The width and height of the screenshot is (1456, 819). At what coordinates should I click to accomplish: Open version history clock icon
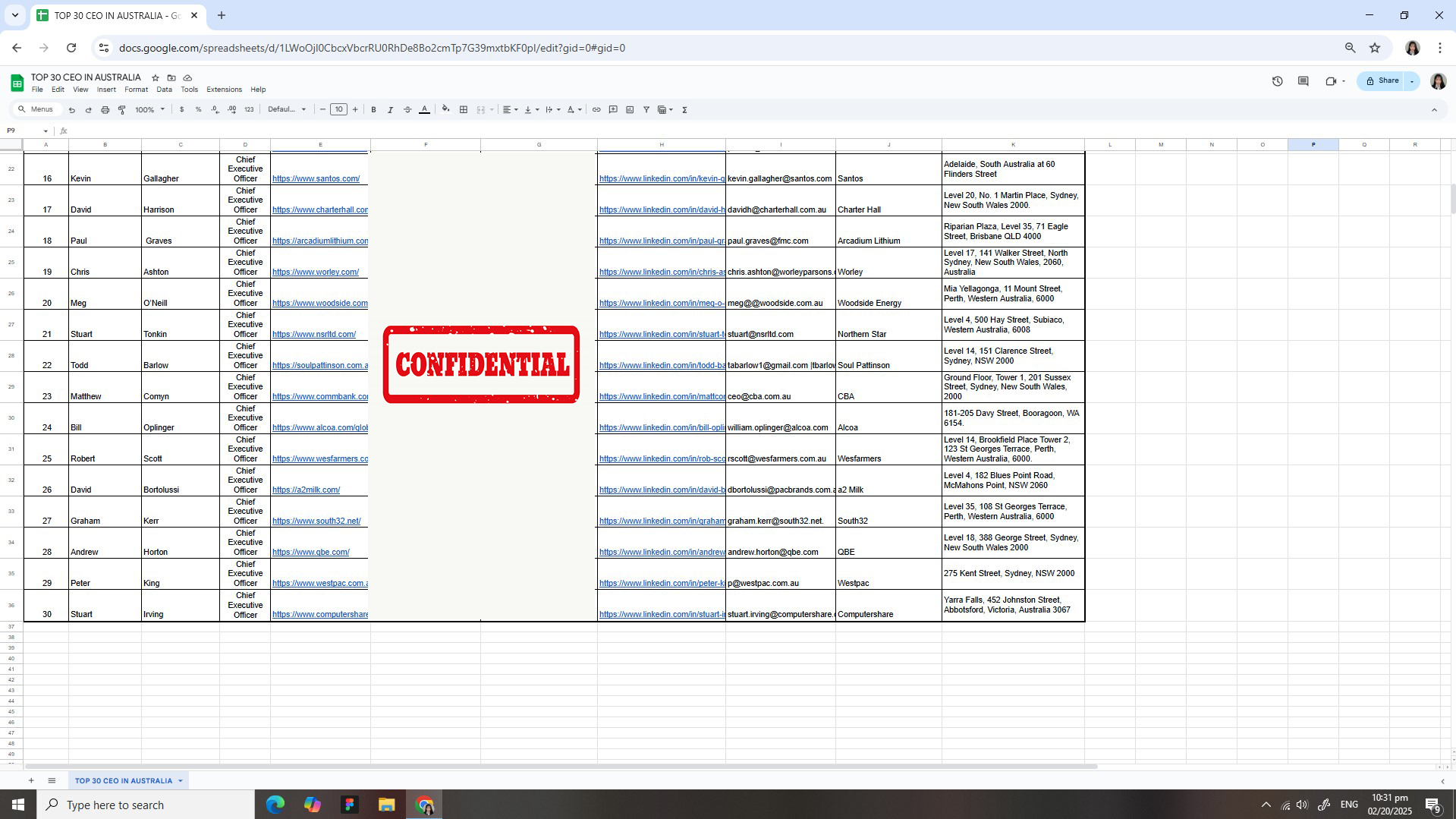coord(1277,81)
